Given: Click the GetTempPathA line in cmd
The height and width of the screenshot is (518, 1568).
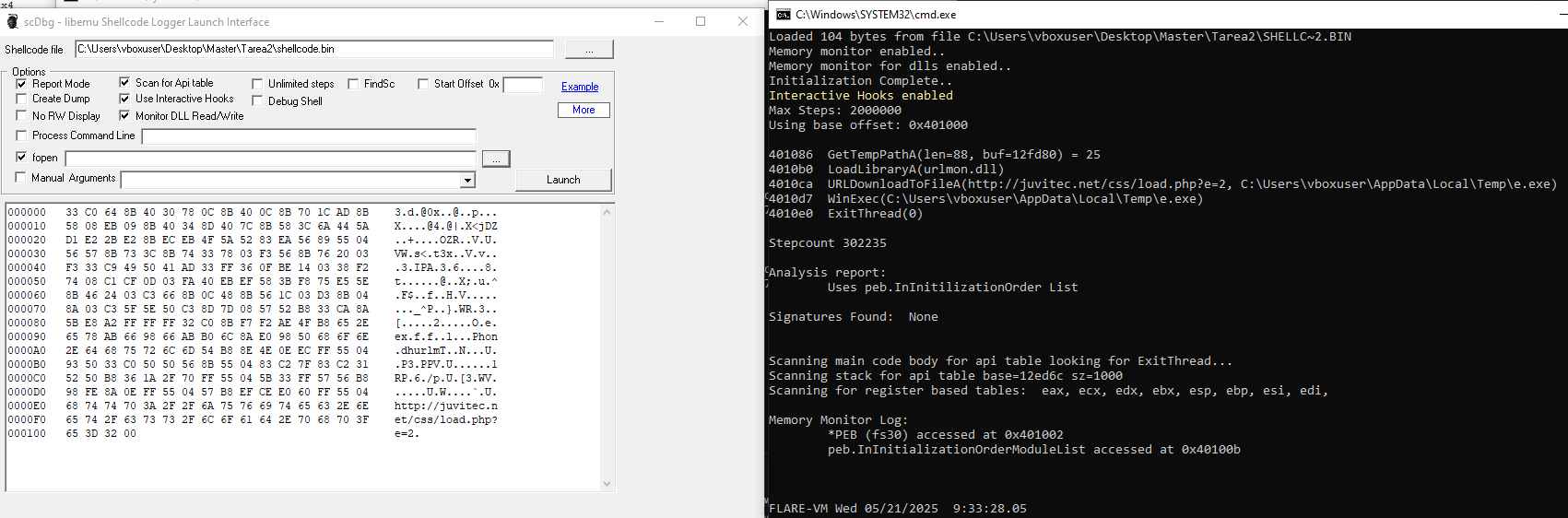Looking at the screenshot, I should tap(935, 155).
